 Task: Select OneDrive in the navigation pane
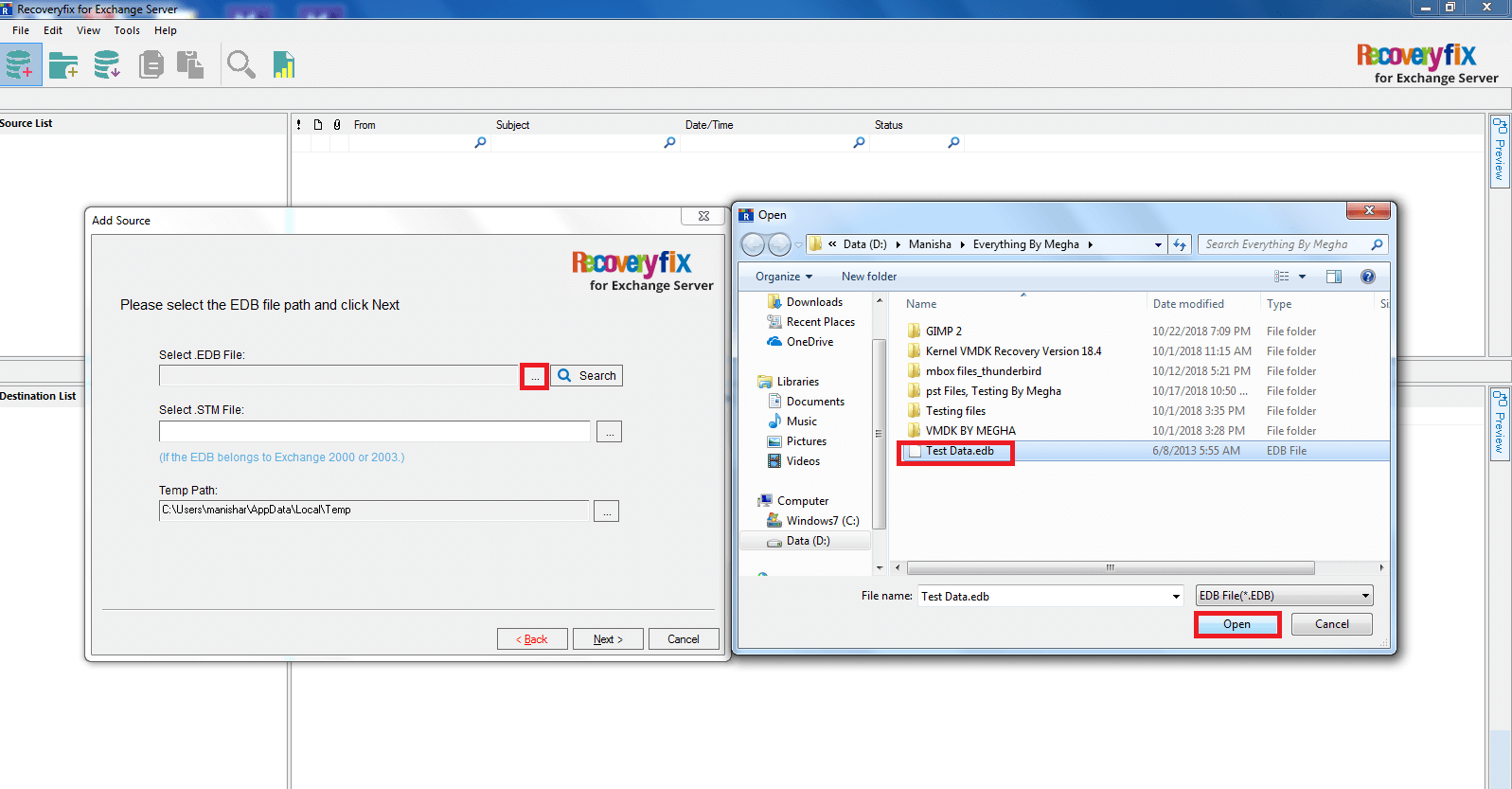point(809,342)
